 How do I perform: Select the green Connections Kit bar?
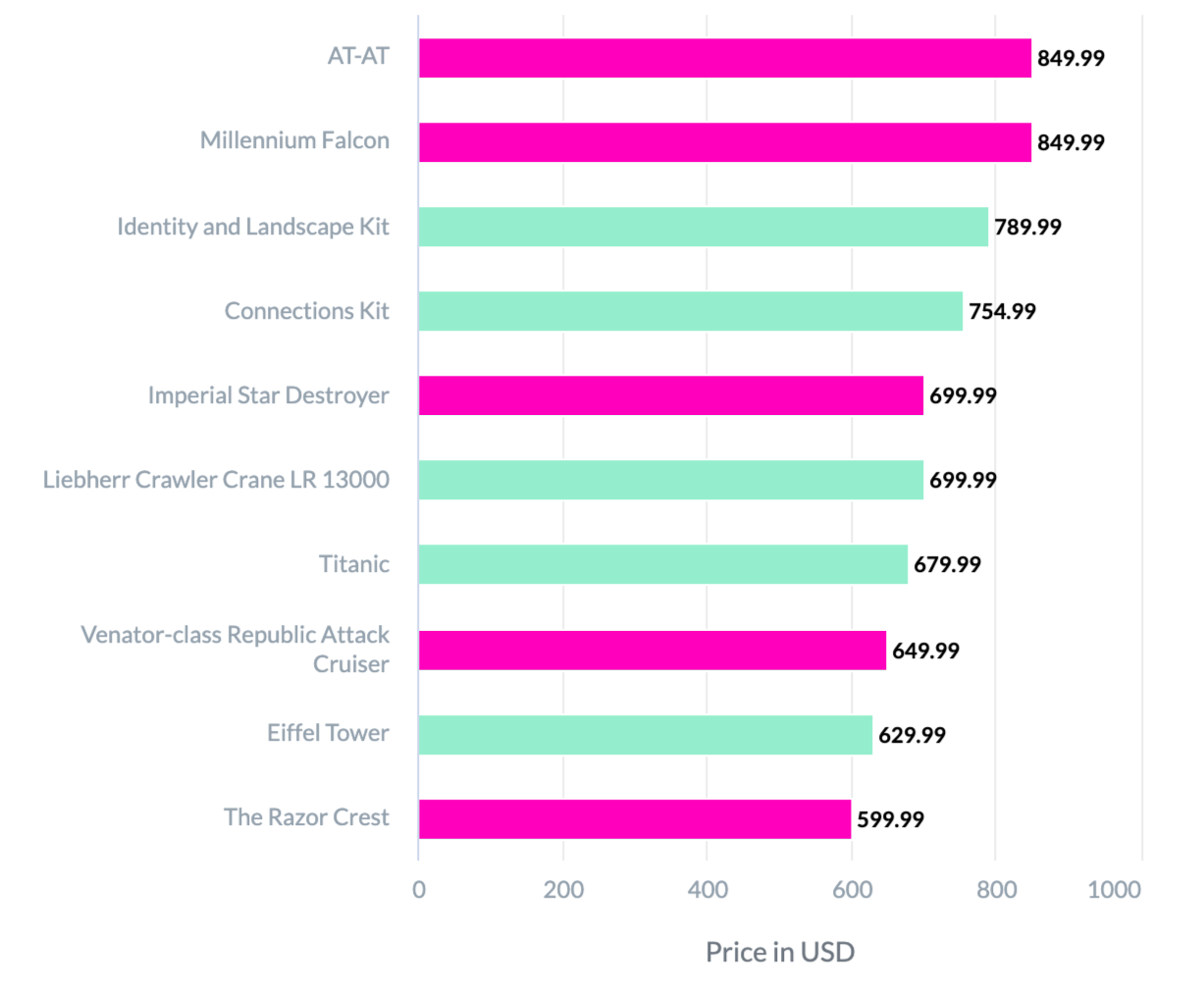tap(690, 311)
